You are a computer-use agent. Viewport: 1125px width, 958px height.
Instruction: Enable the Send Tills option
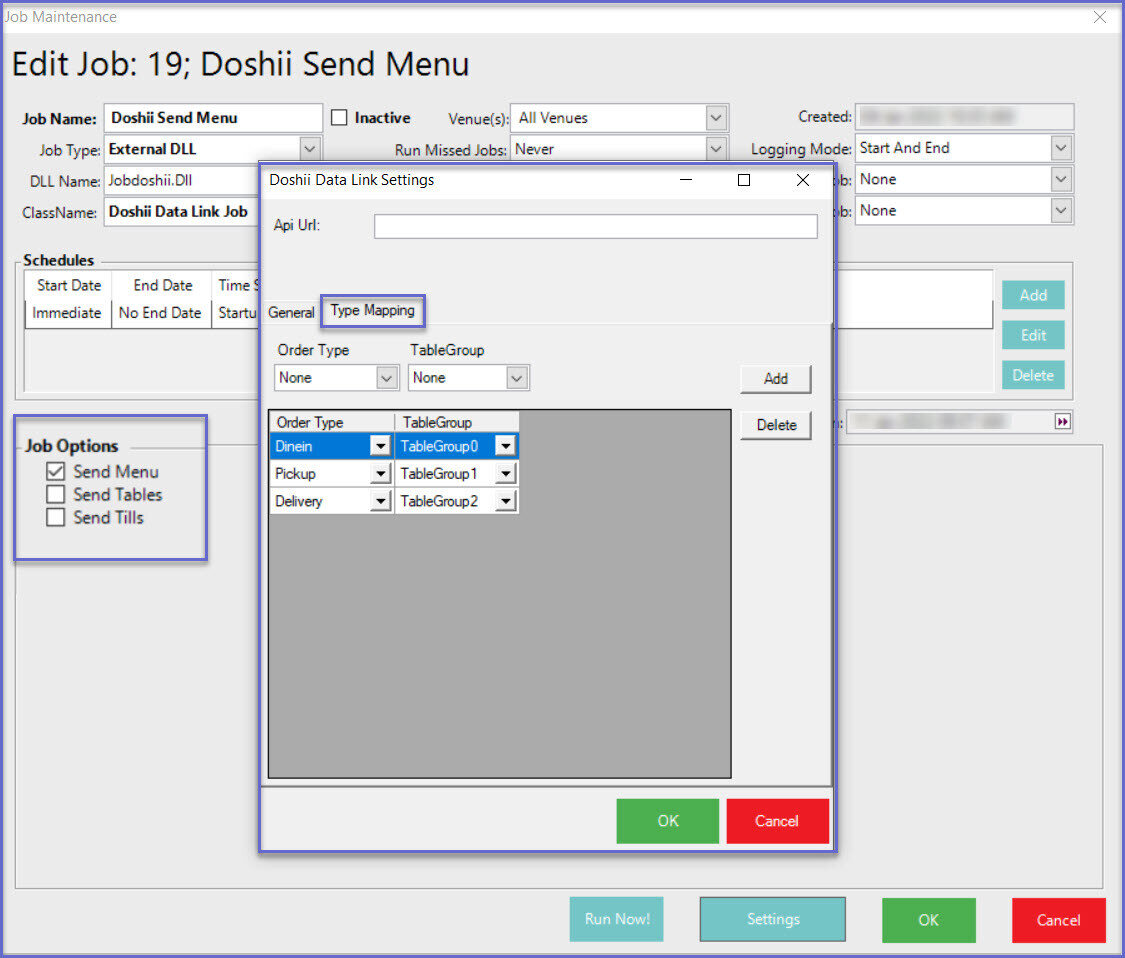pos(55,517)
